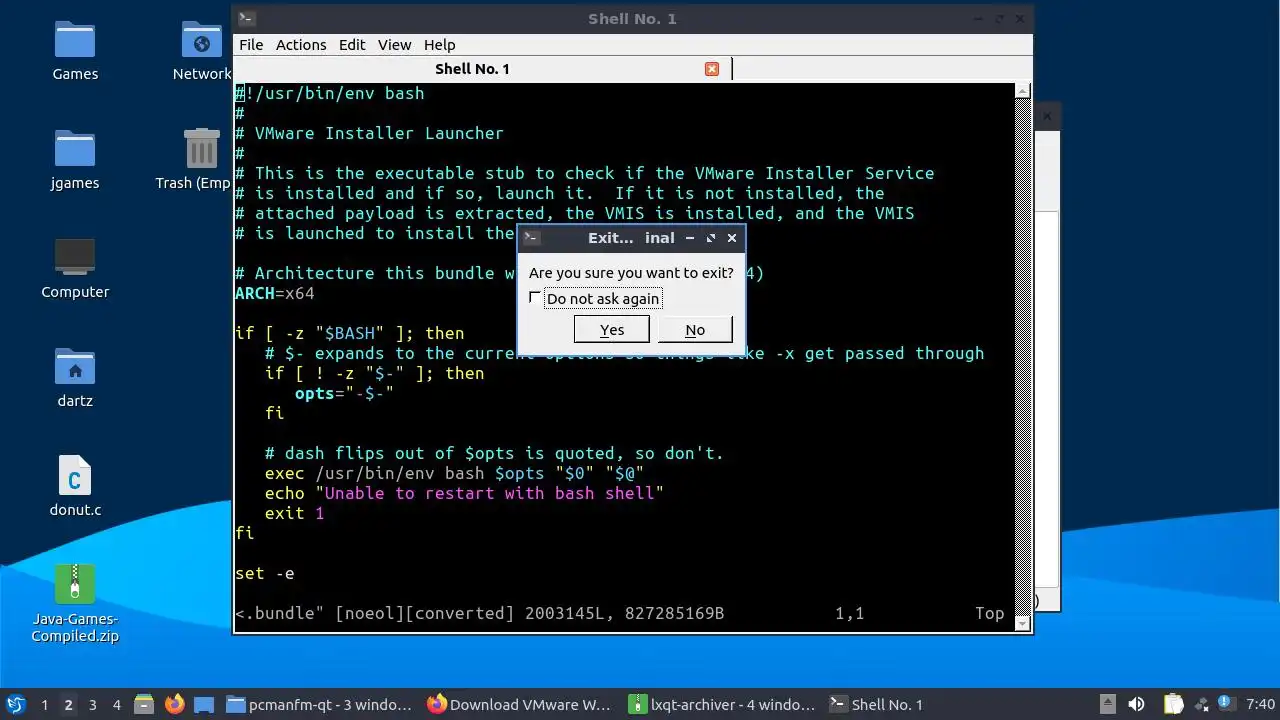Launch Firefox from the quicklaunch
The width and height of the screenshot is (1280, 720).
[x=174, y=704]
